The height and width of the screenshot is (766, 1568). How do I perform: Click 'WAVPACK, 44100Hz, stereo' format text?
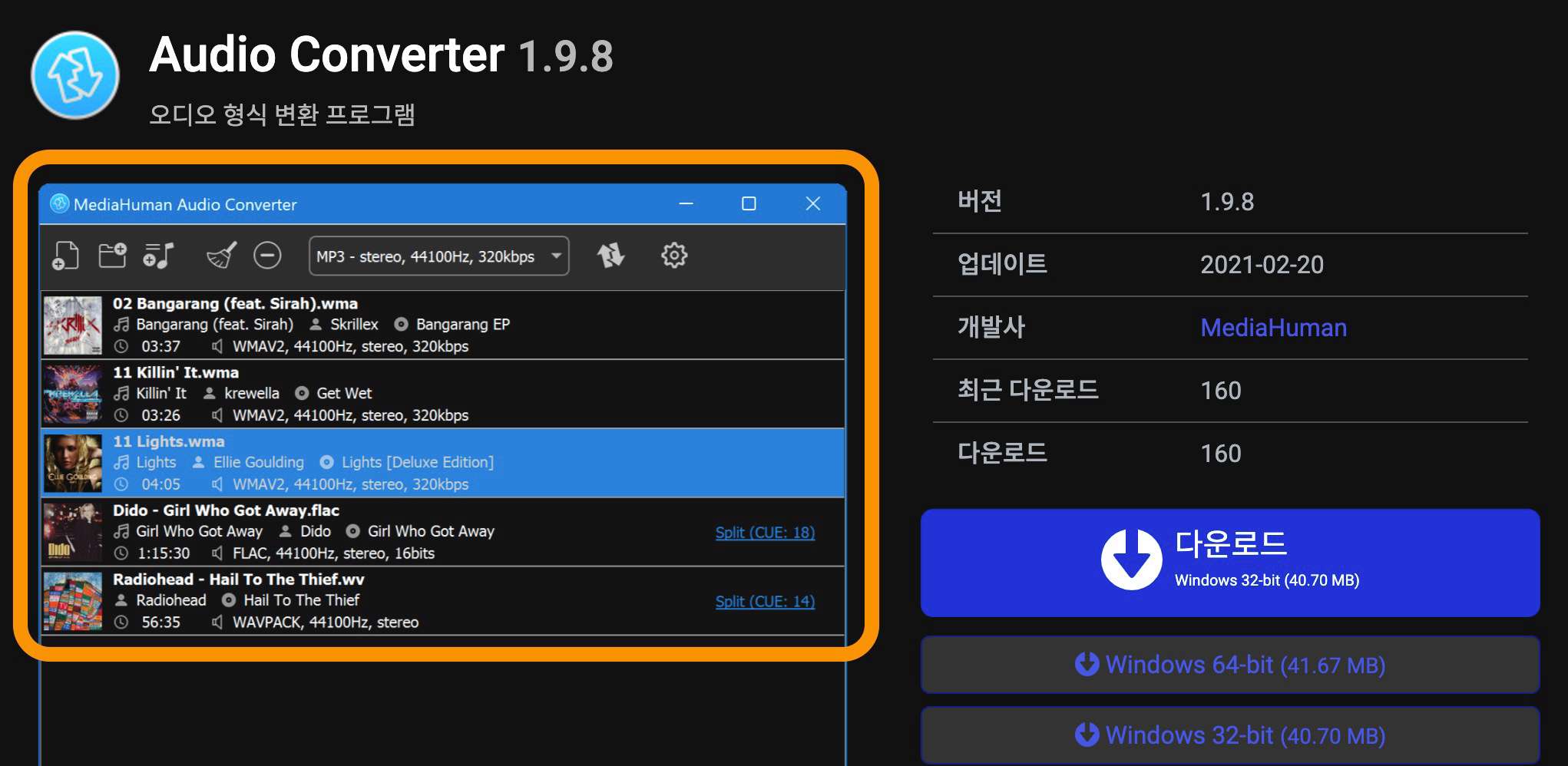(326, 622)
